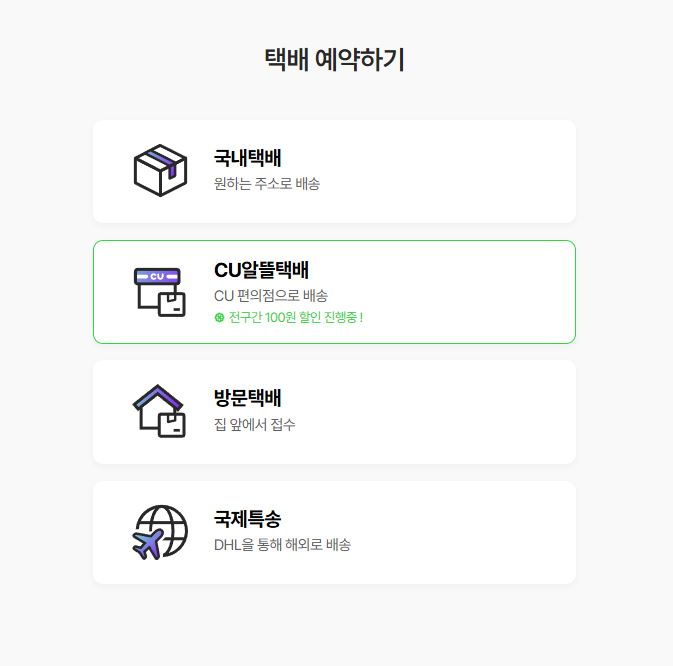673x666 pixels.
Task: Click the CU 편의점으로 배송 description
Action: click(x=271, y=296)
